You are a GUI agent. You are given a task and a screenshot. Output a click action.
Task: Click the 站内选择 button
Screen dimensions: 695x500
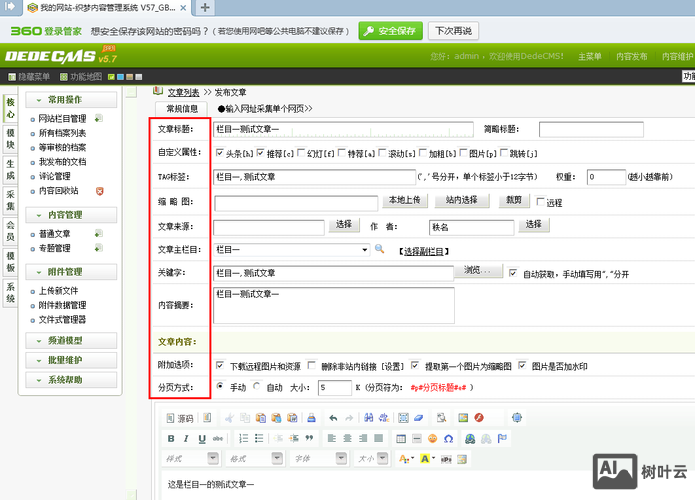point(461,200)
